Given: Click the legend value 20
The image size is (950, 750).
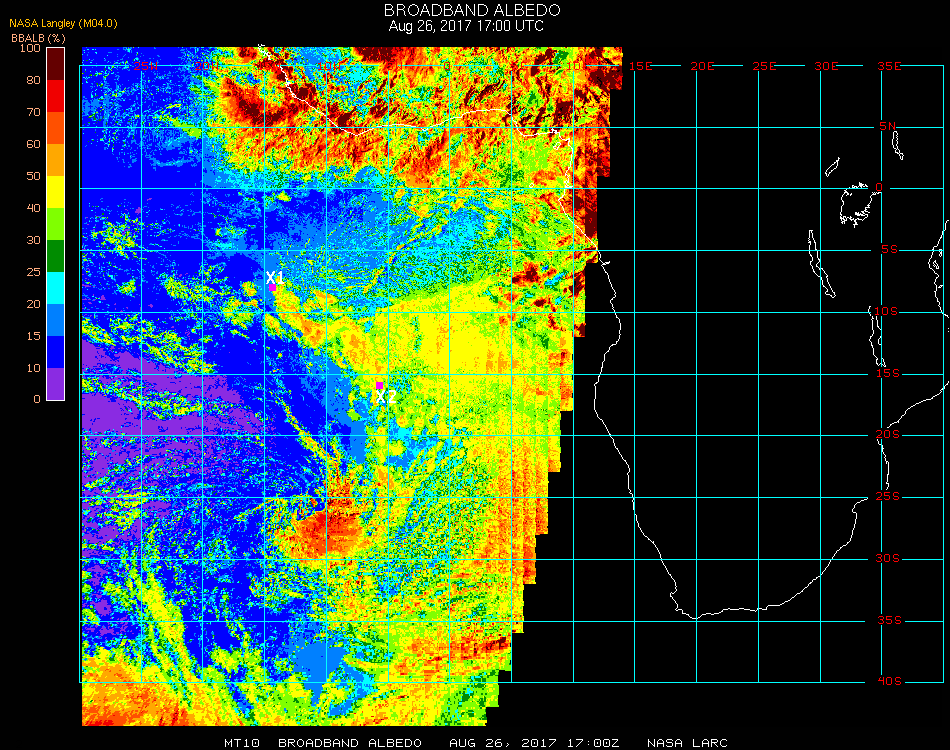Looking at the screenshot, I should click(x=33, y=304).
